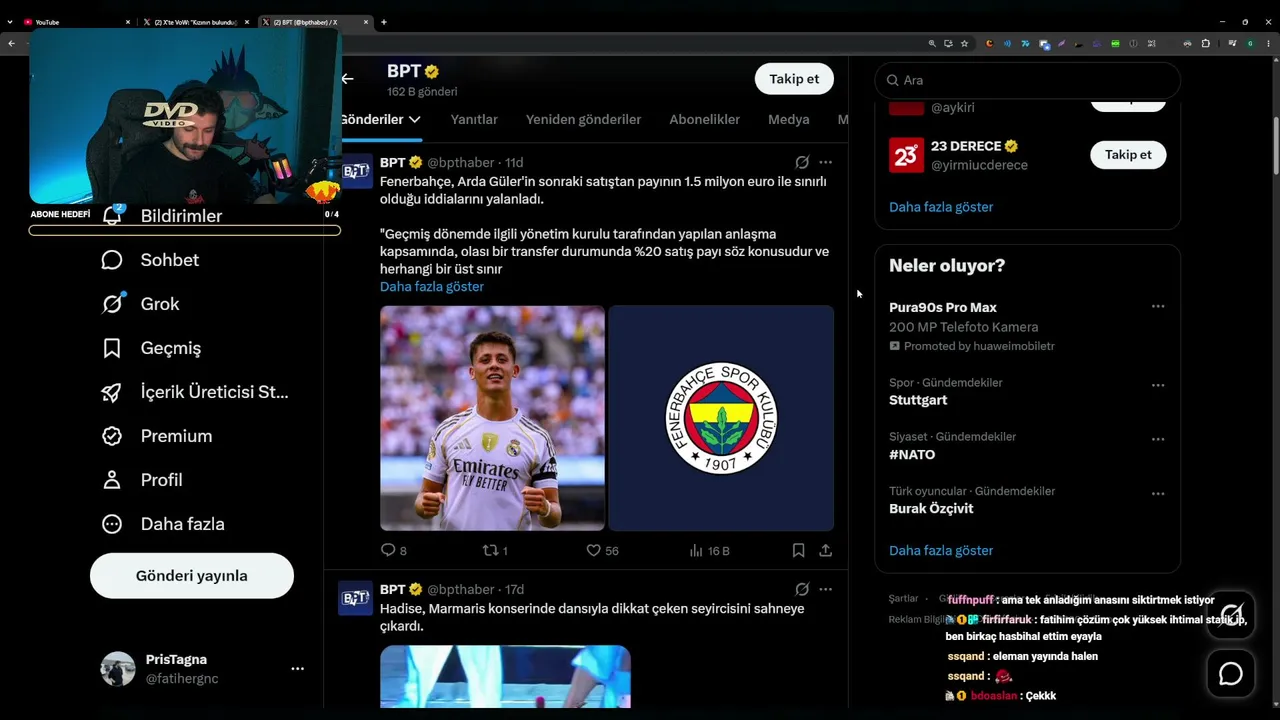Screen dimensions: 1280x720
Task: Switch to the Abonelikler tab
Action: pyautogui.click(x=705, y=119)
